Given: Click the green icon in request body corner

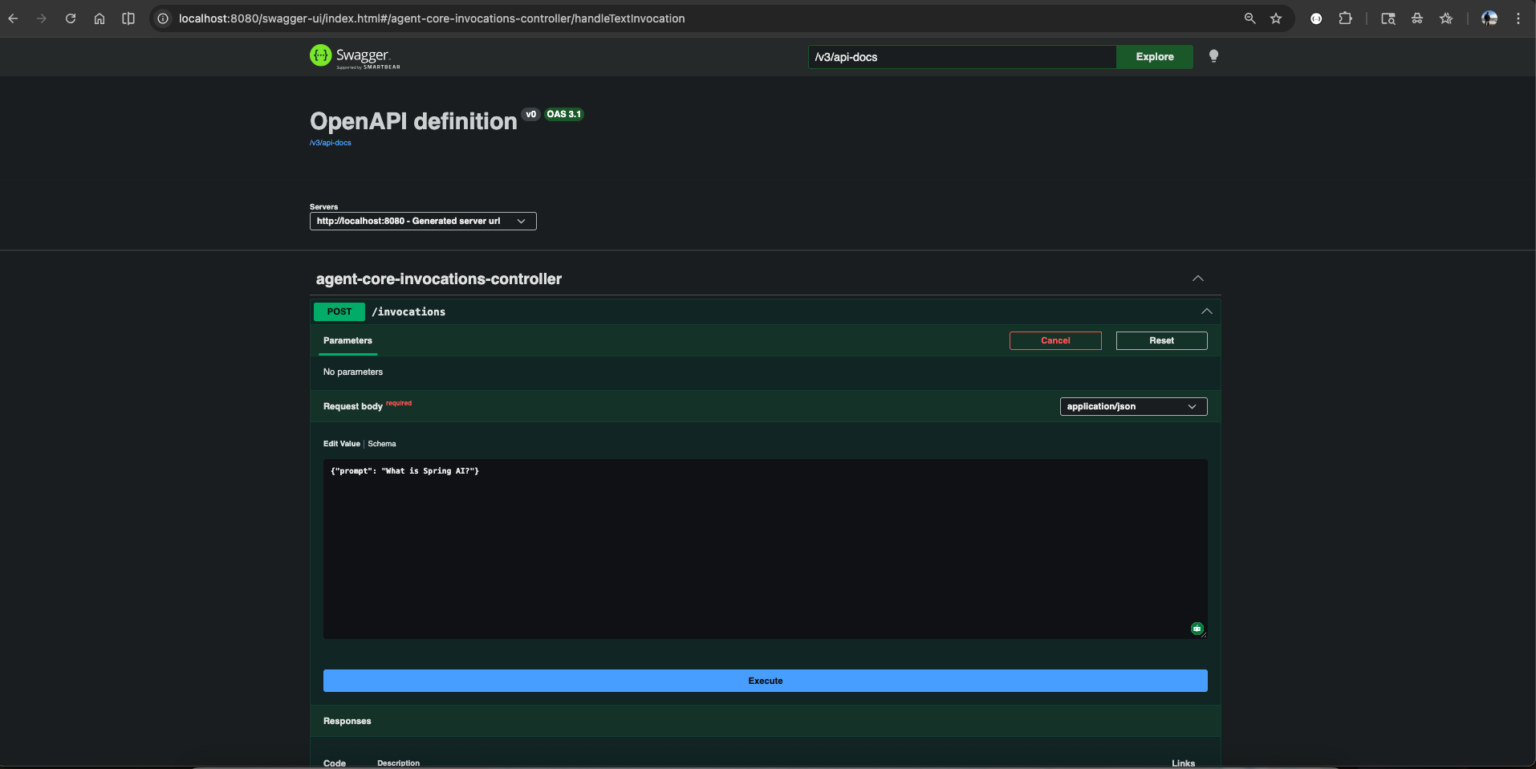Looking at the screenshot, I should click(x=1196, y=628).
